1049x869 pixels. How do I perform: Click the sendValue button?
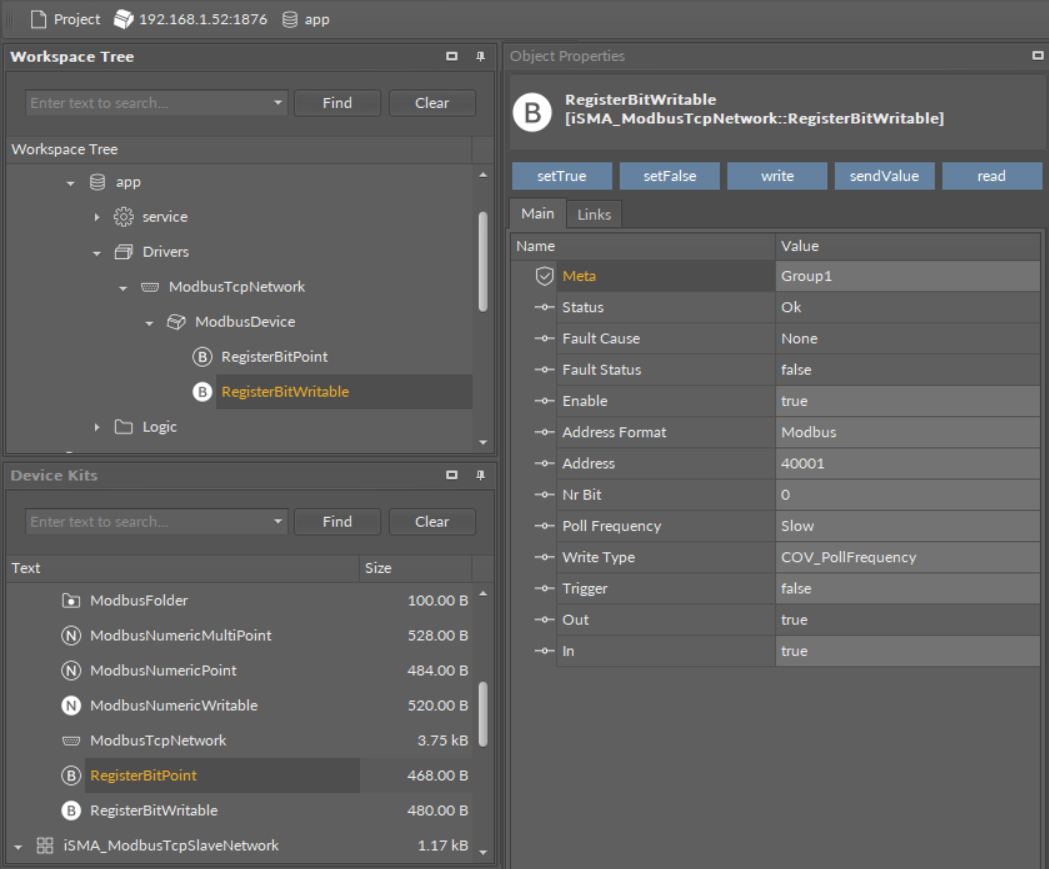click(884, 176)
